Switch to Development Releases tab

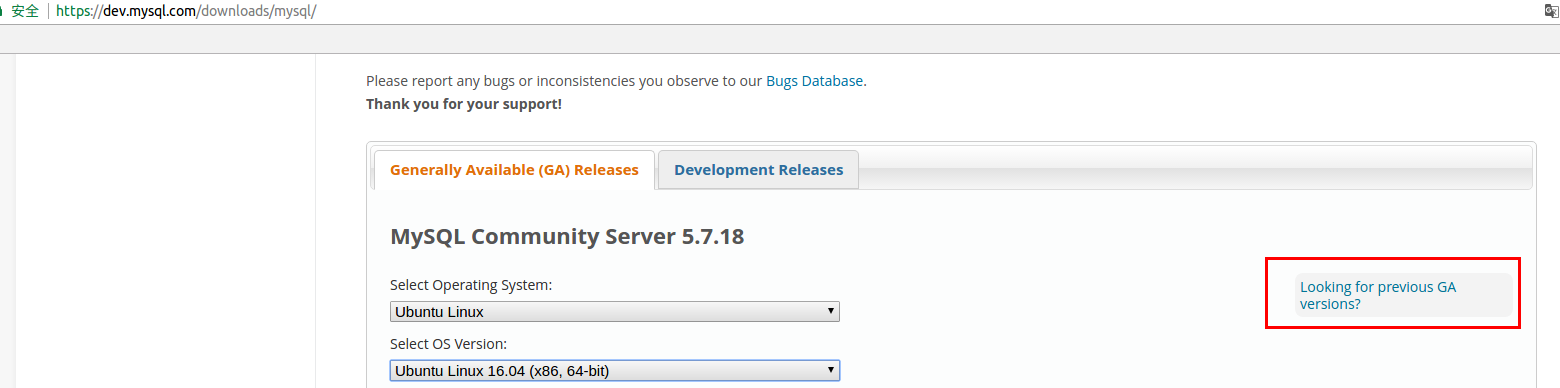coord(758,170)
